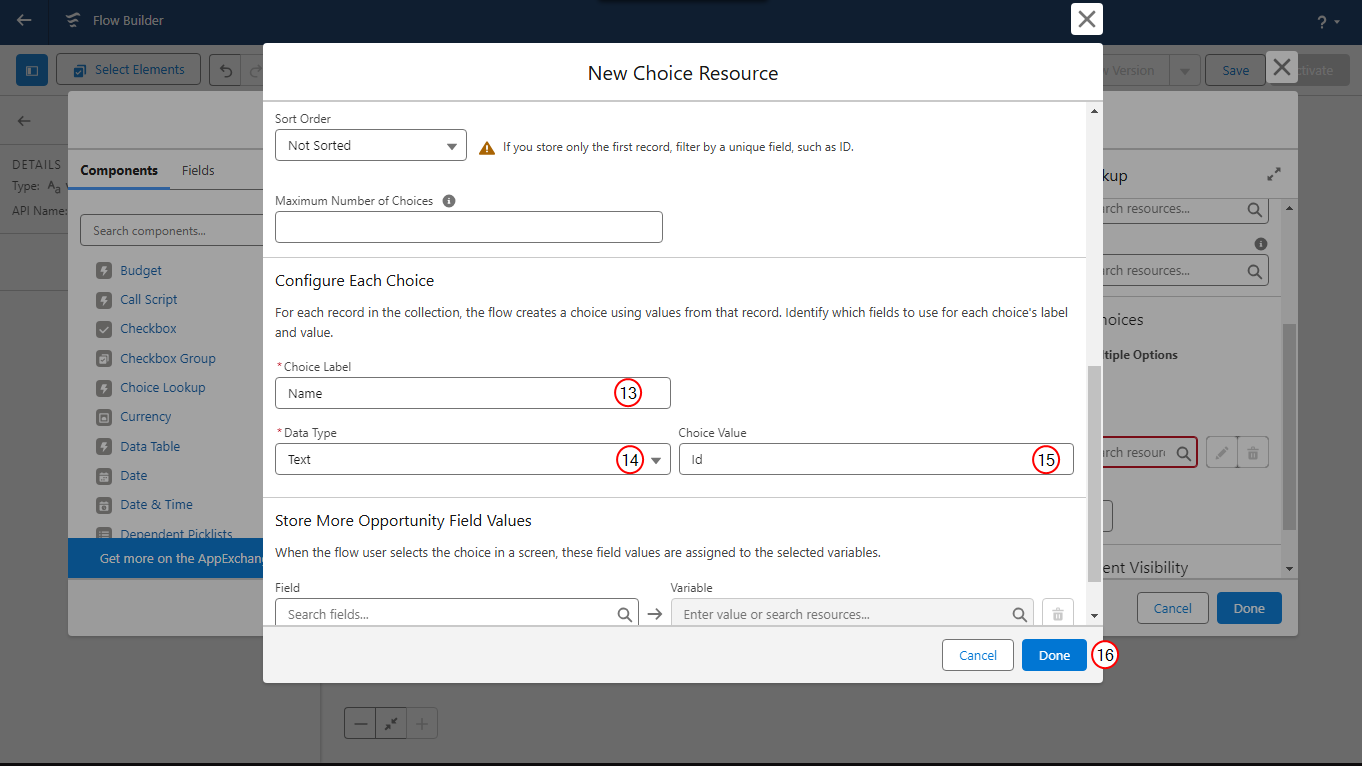Click the Search fields input under Field
The height and width of the screenshot is (766, 1362).
point(457,614)
